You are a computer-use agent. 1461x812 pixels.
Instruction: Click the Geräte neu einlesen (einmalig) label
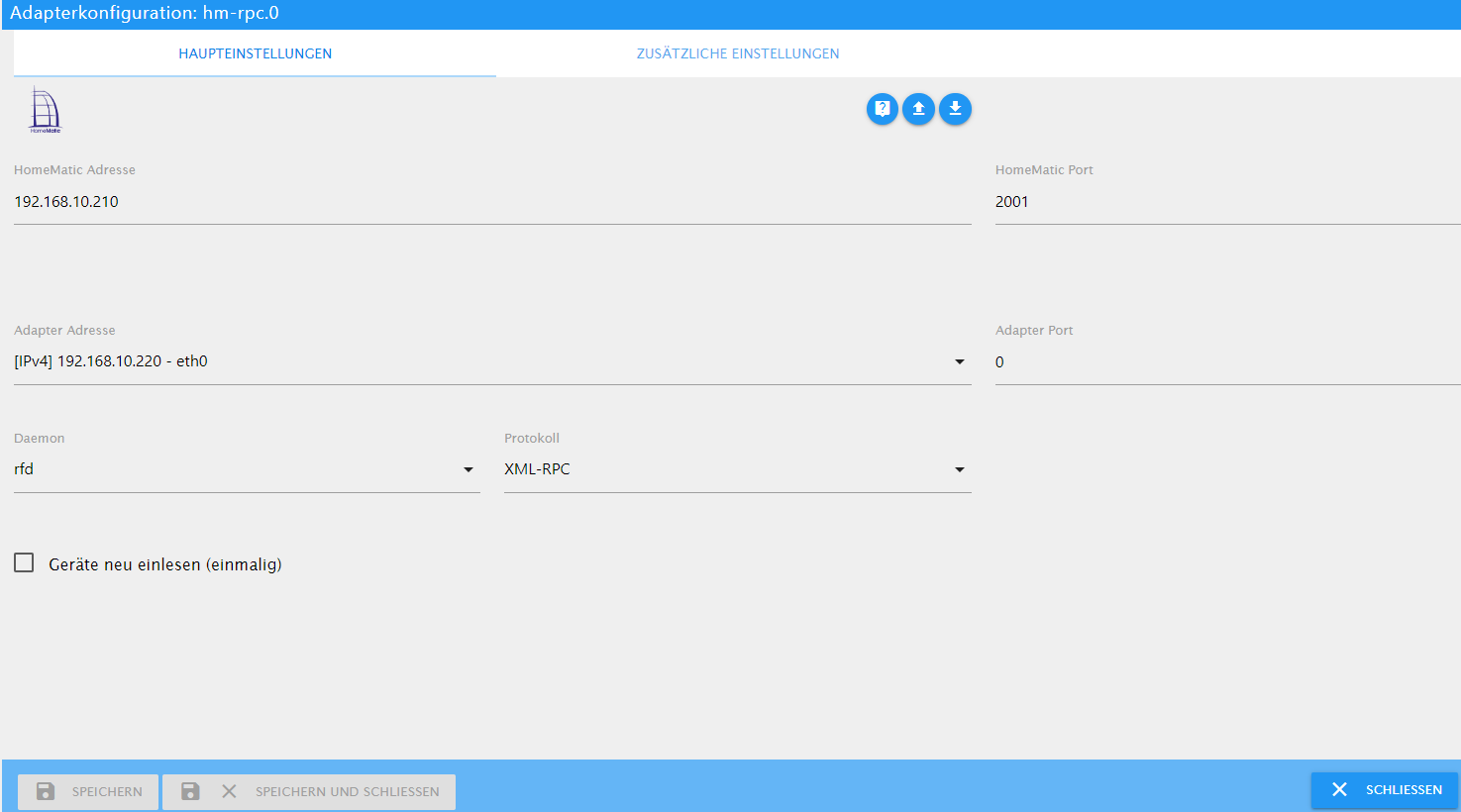[165, 564]
